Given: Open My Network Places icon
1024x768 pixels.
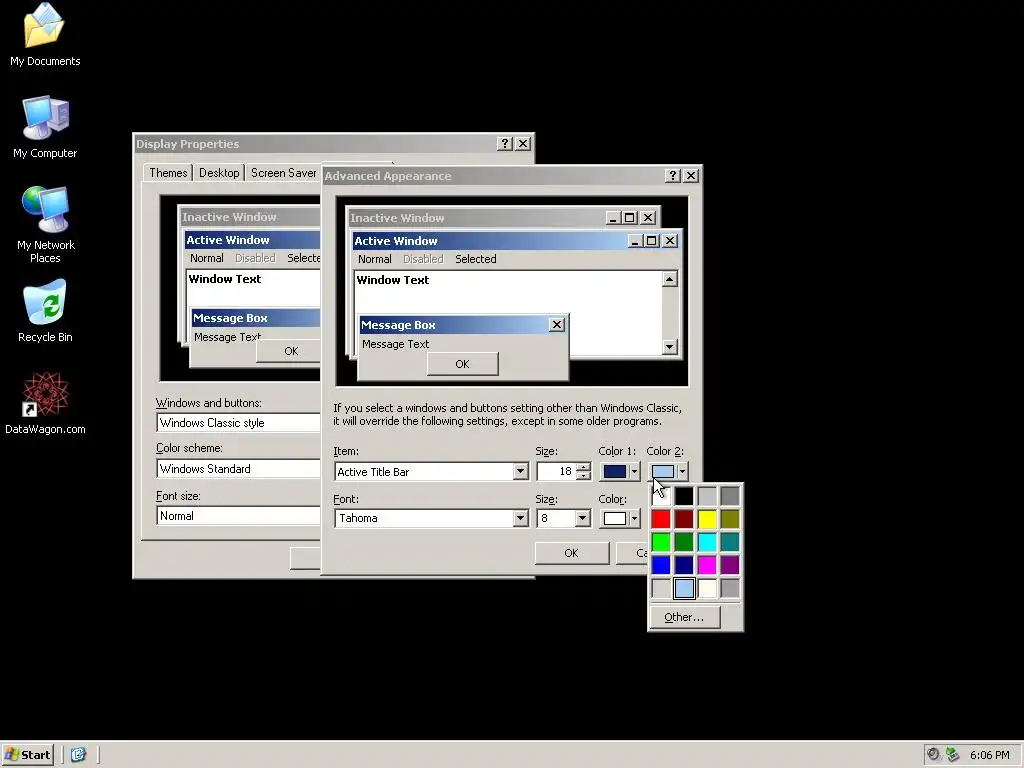Looking at the screenshot, I should coord(45,224).
